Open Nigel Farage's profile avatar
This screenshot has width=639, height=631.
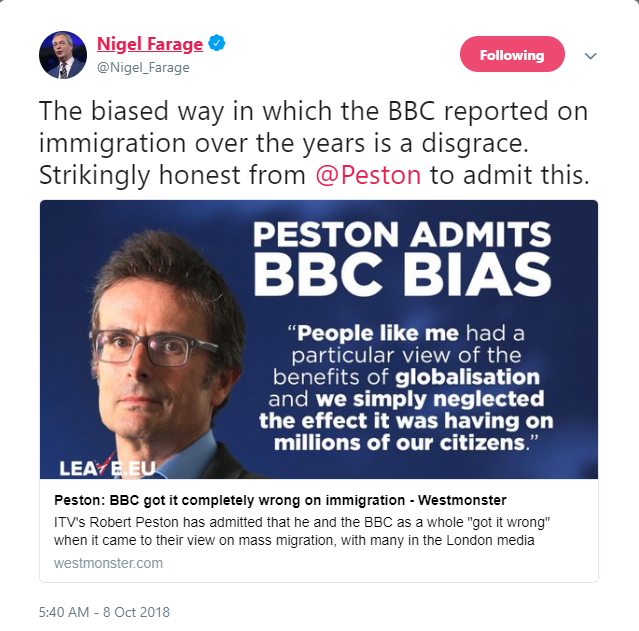click(63, 55)
